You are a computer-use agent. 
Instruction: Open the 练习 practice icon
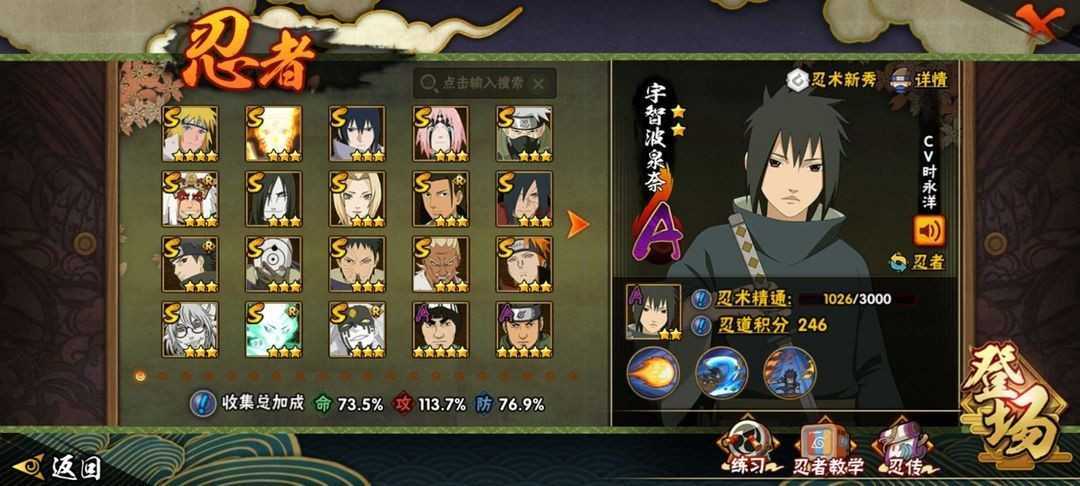coord(749,452)
